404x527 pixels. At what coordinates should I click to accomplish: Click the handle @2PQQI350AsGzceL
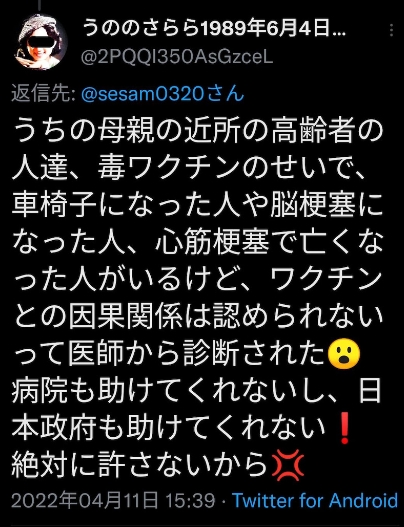176,57
